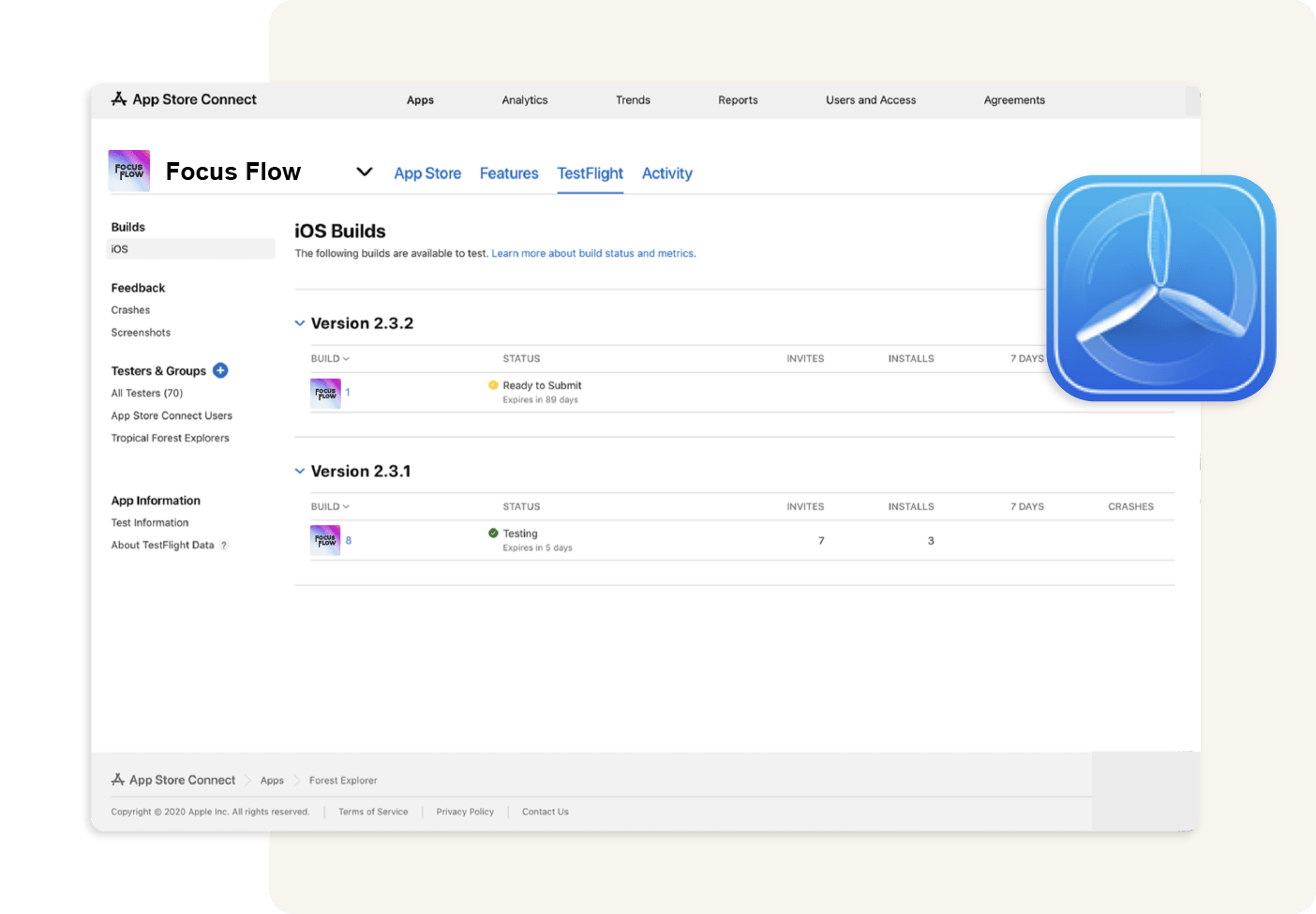Screen dimensions: 1316x914
Task: Open Terms of Service footer link
Action: coord(373,812)
